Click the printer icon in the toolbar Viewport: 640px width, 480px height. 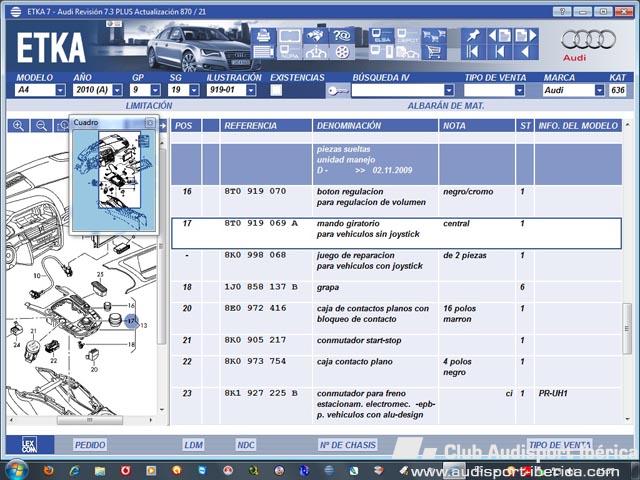tap(264, 36)
